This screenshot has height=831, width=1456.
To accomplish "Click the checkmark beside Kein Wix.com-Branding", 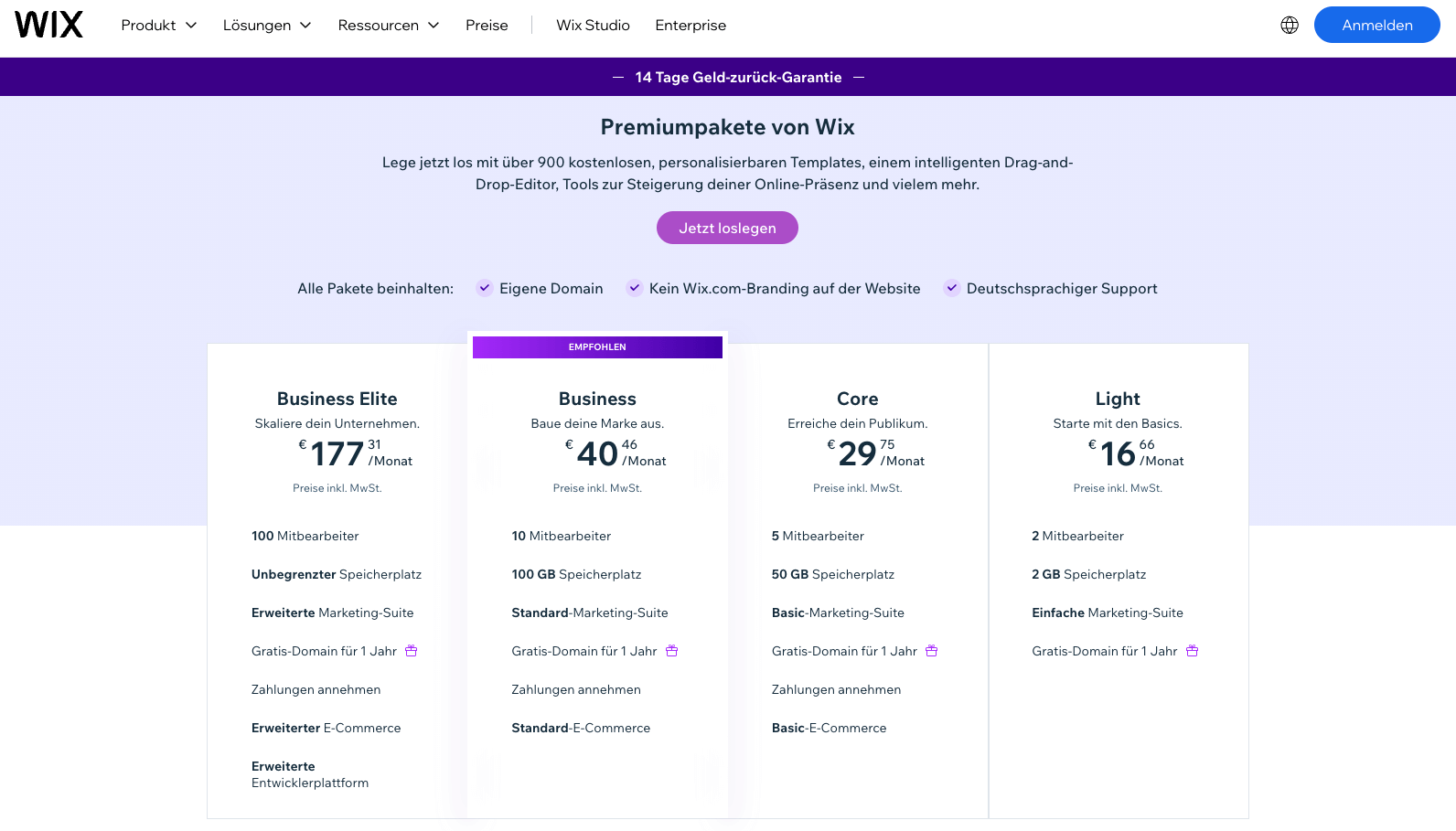I will 635,288.
